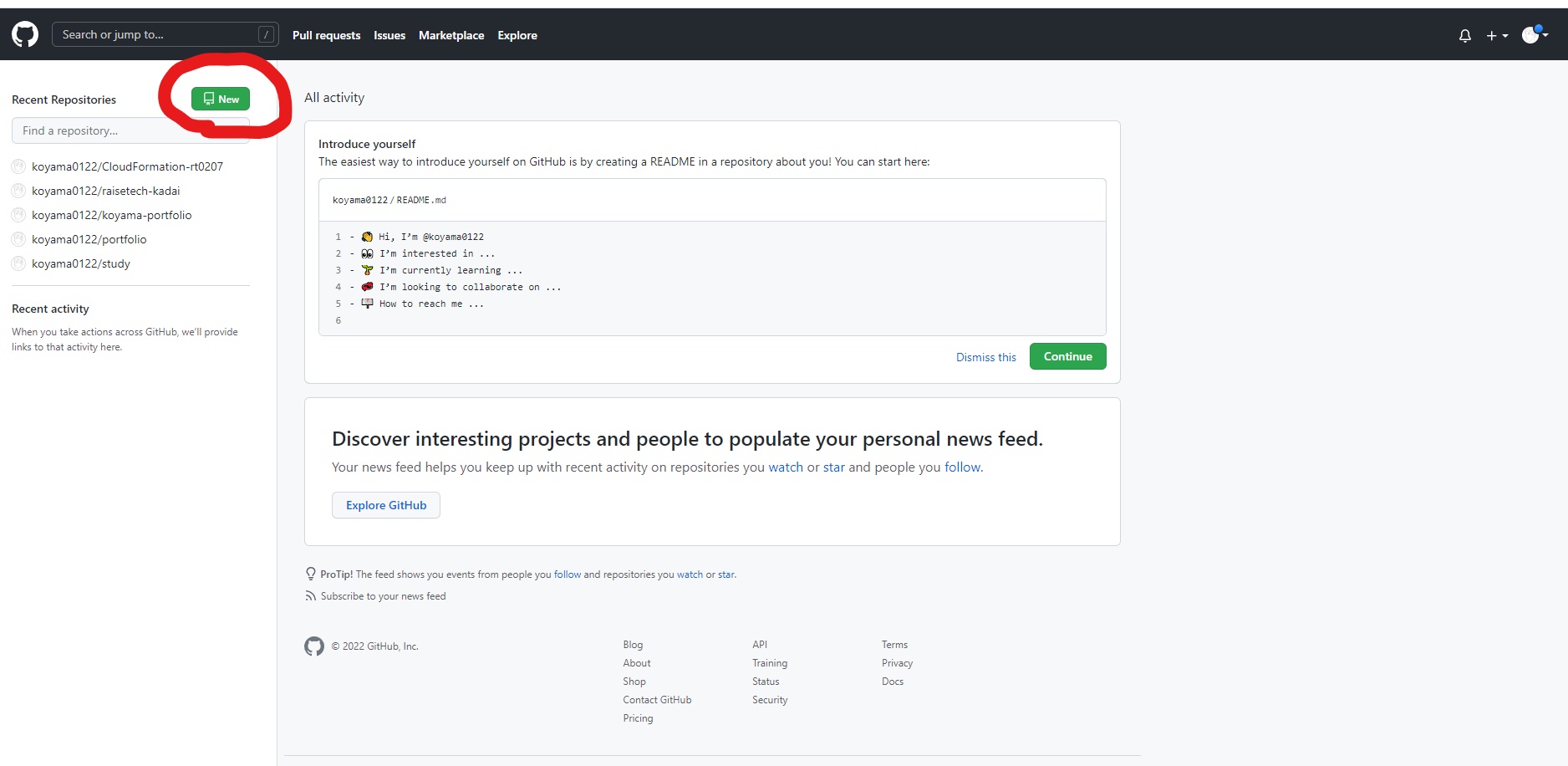1568x766 pixels.
Task: Click the GitHub octocat logo
Action: point(24,34)
